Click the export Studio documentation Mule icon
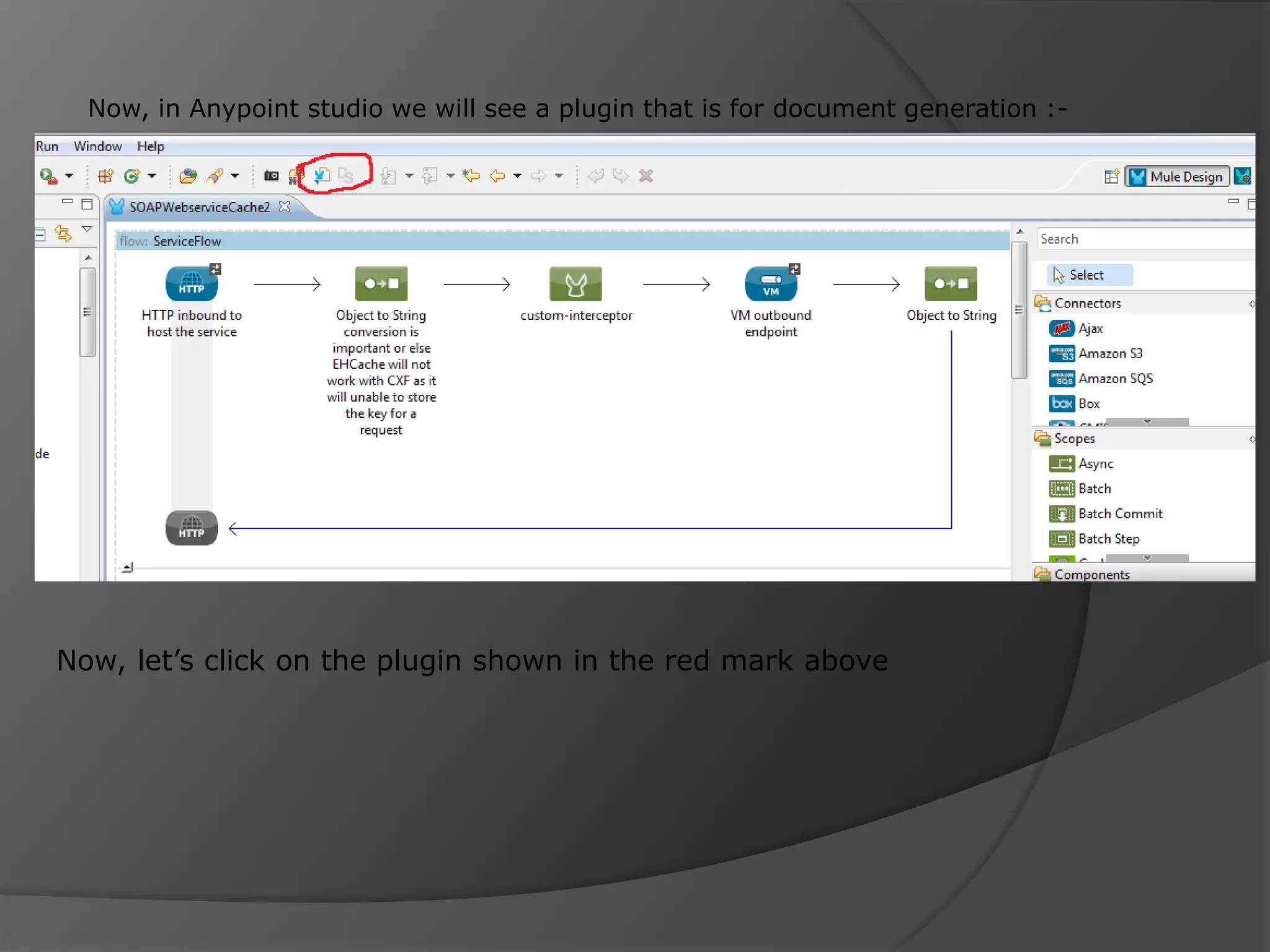 (321, 175)
